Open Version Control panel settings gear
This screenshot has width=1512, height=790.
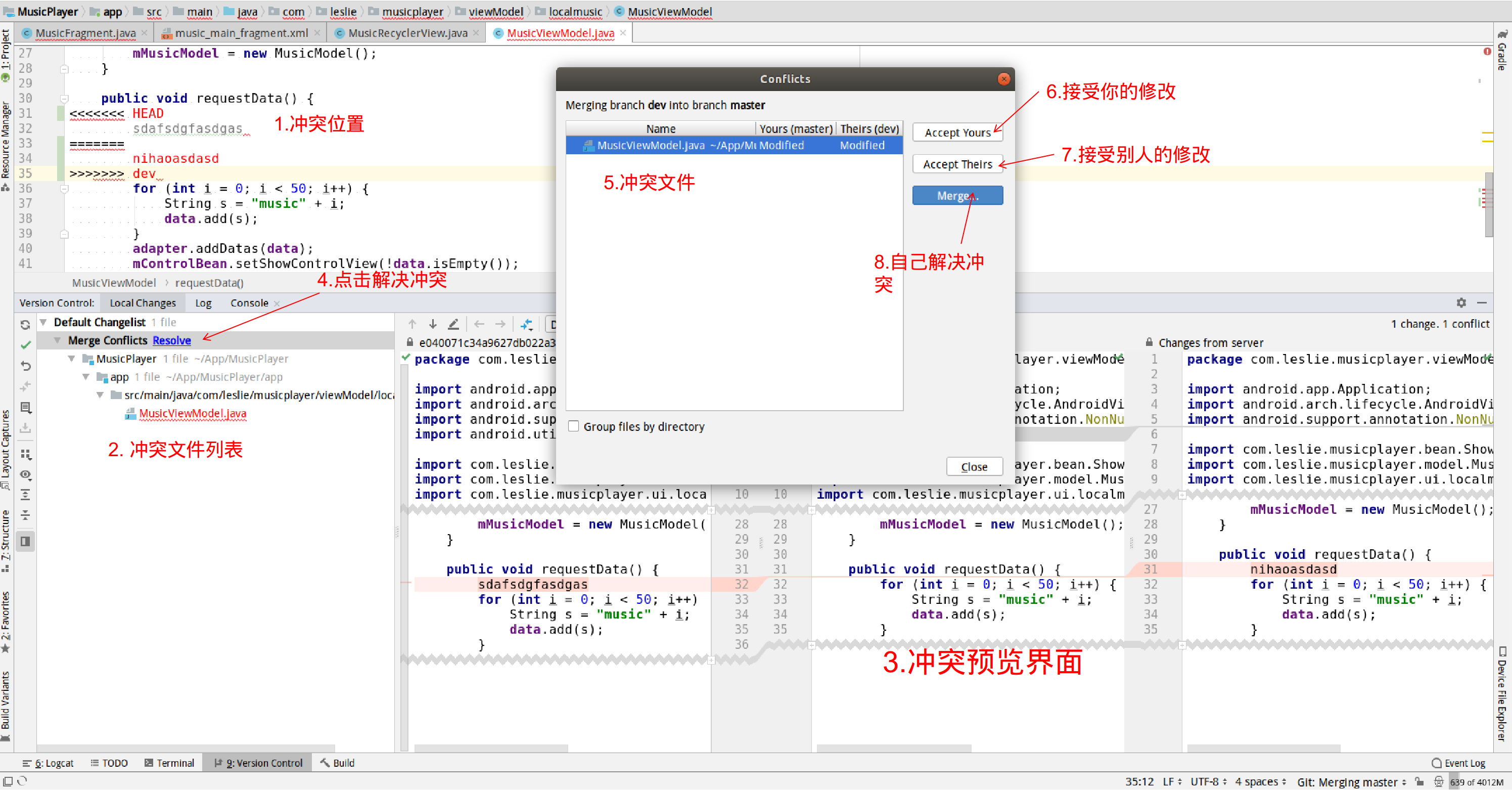pyautogui.click(x=1461, y=302)
